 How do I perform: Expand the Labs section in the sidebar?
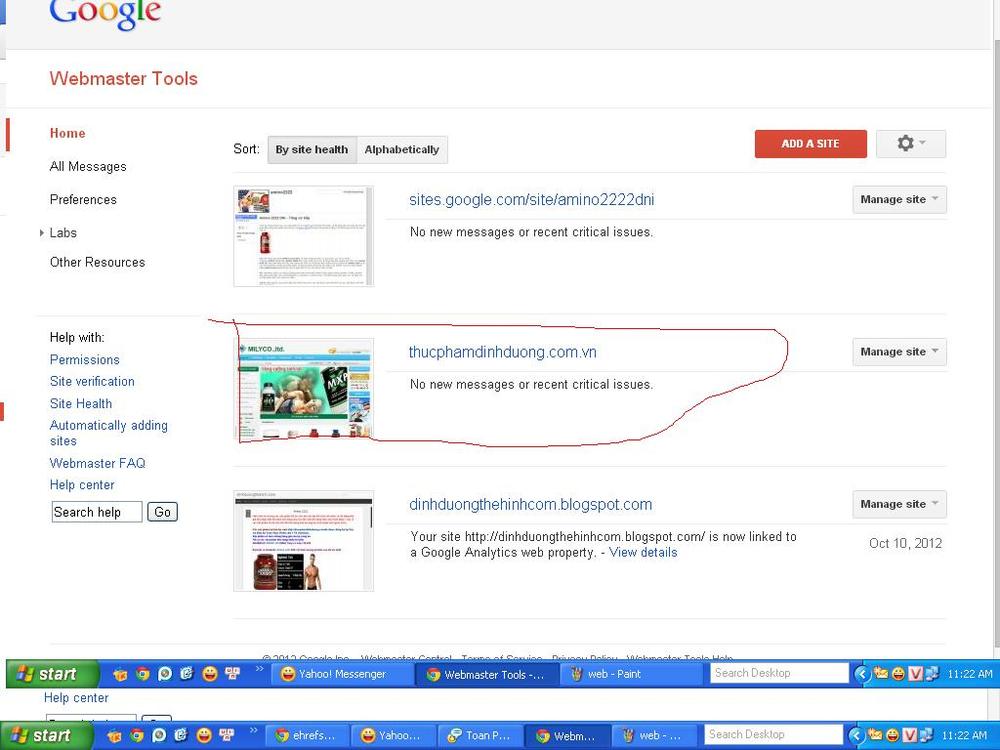63,233
